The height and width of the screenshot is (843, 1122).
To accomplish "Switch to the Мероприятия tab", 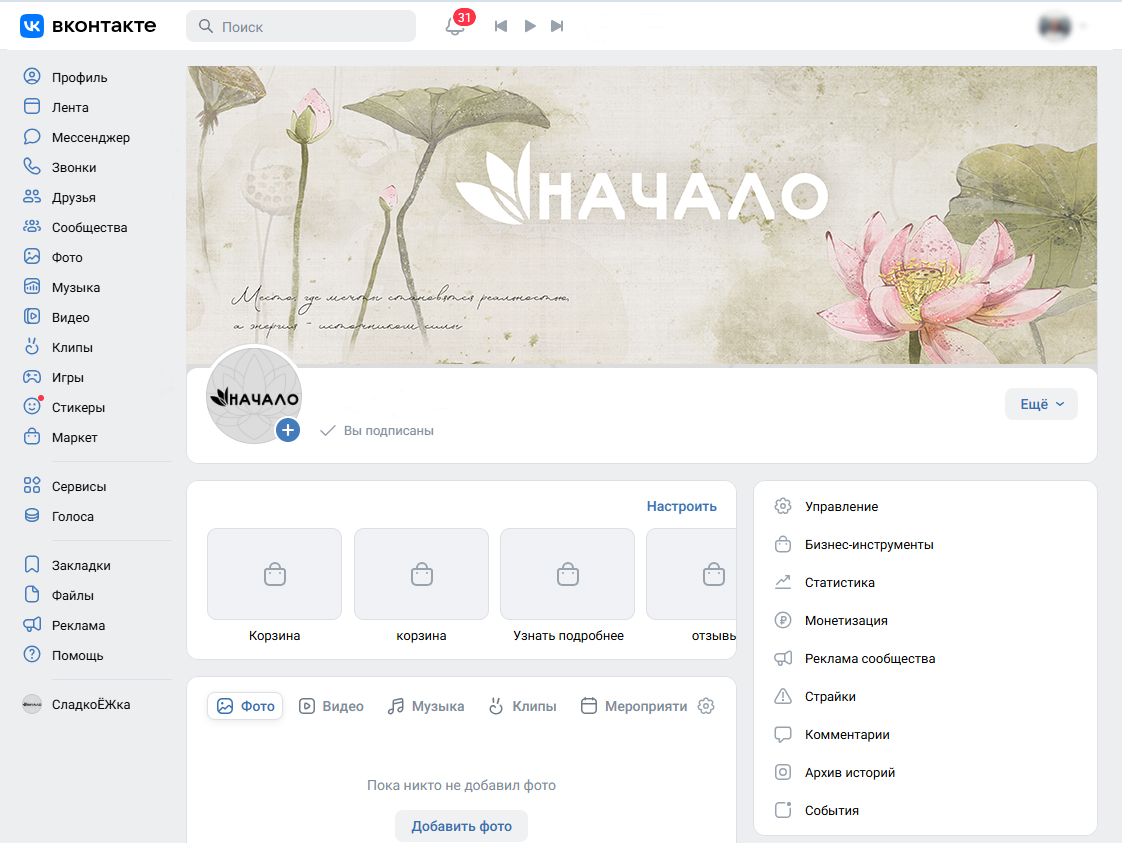I will [634, 706].
